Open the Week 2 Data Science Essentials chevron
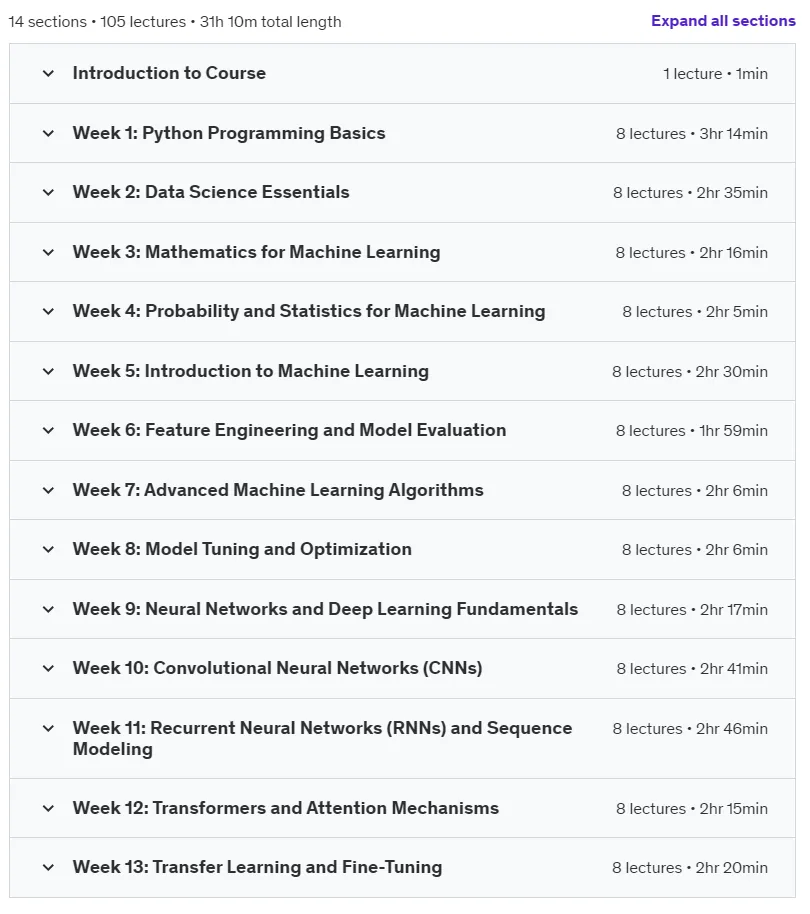 48,192
